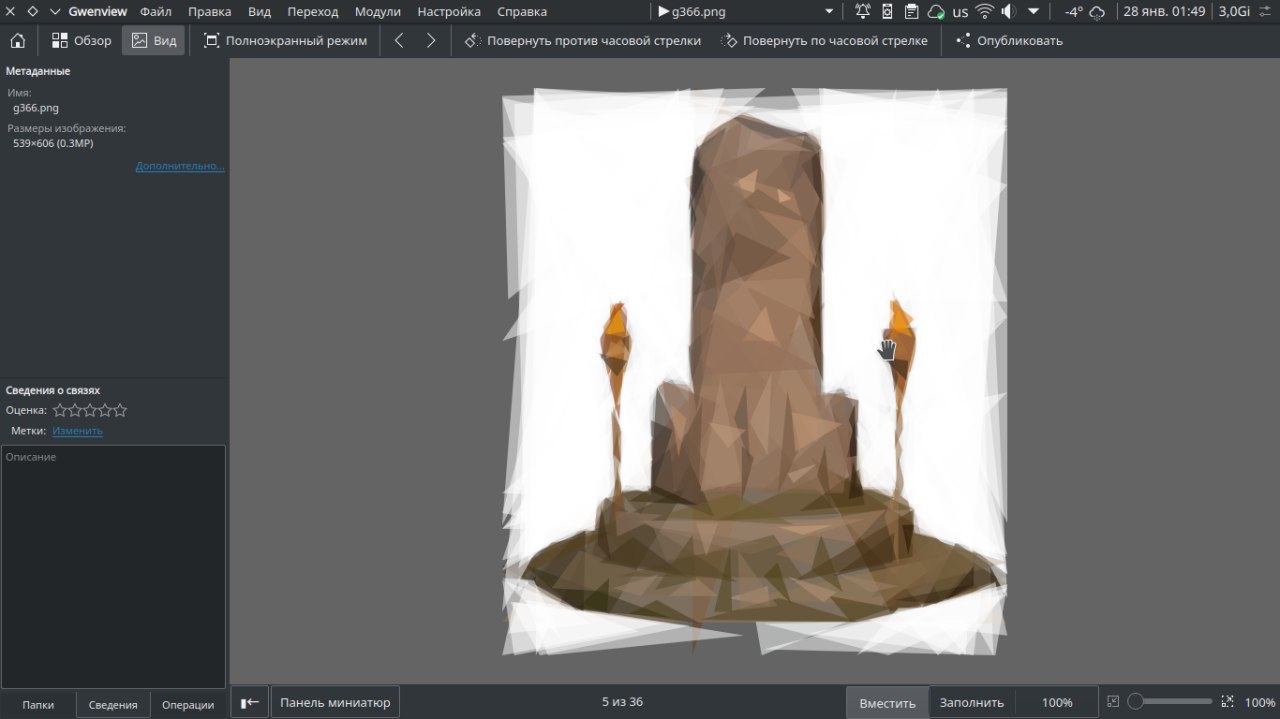The height and width of the screenshot is (719, 1280).
Task: Click the 539×606 (0.3MP) size value
Action: pyautogui.click(x=54, y=143)
